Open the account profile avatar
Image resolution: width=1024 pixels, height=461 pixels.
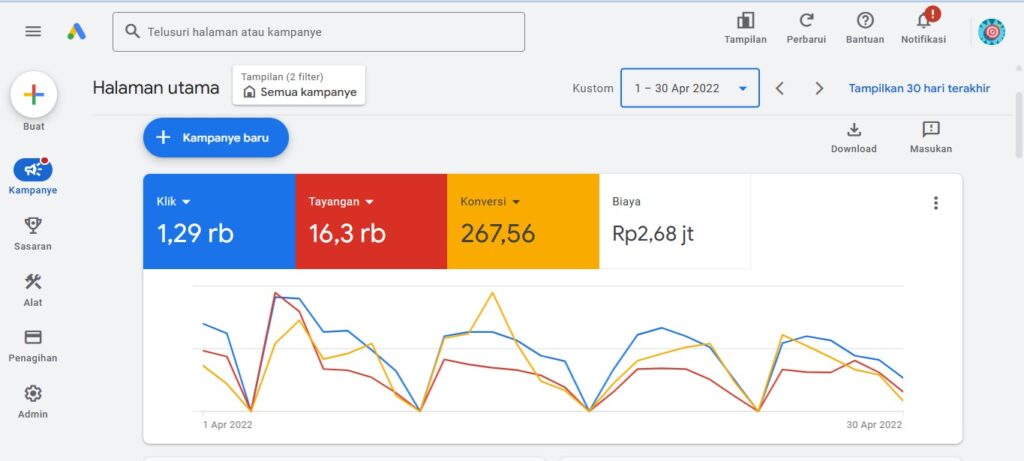click(991, 32)
